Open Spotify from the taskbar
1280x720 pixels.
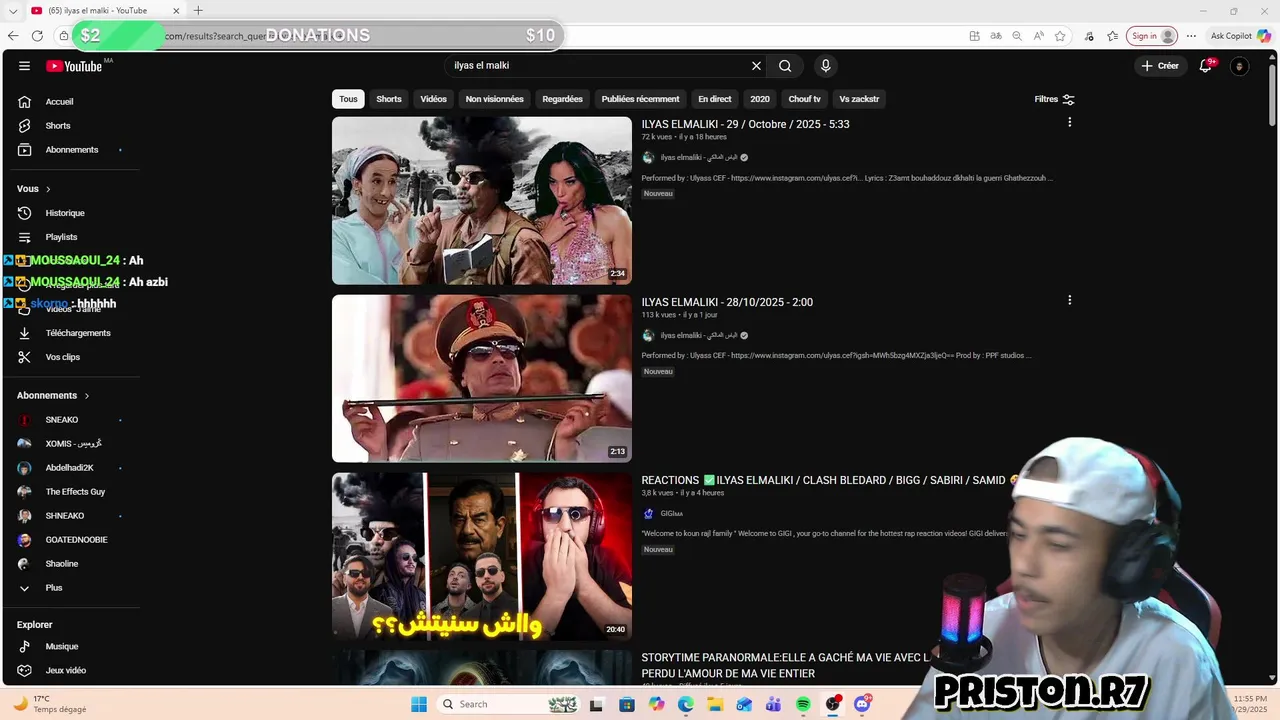click(x=803, y=704)
